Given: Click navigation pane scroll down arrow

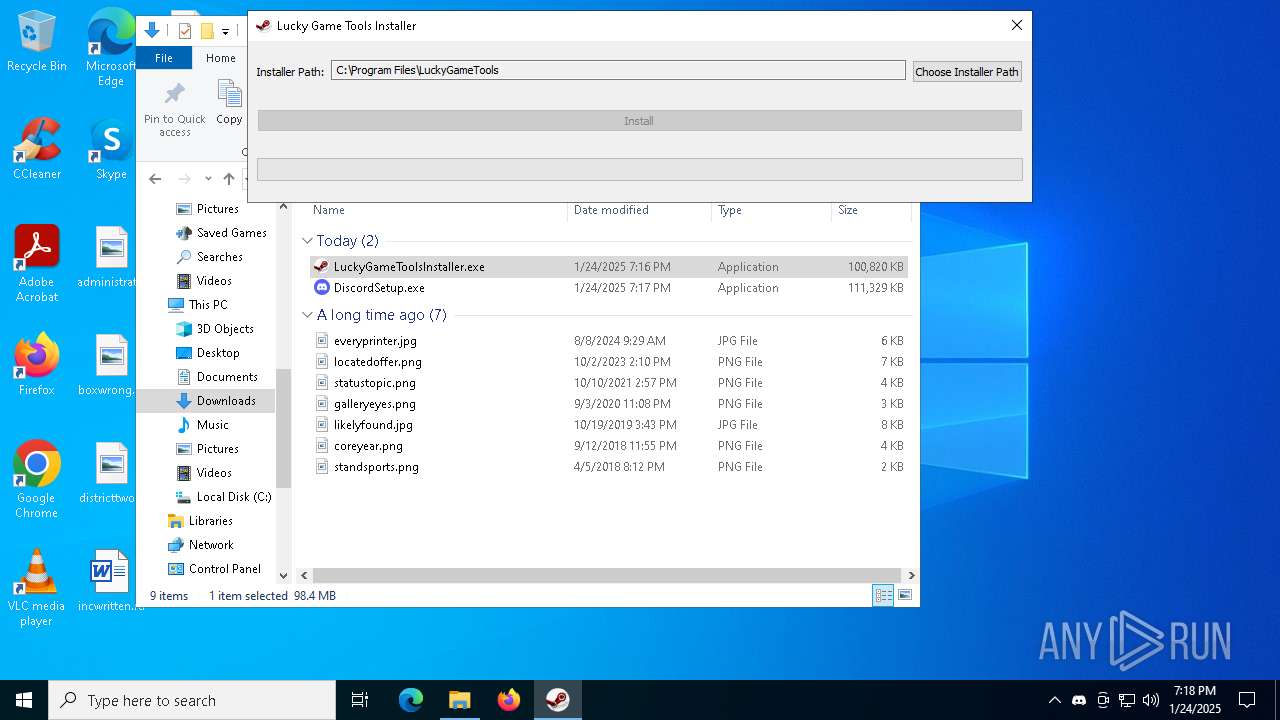Looking at the screenshot, I should coord(283,575).
